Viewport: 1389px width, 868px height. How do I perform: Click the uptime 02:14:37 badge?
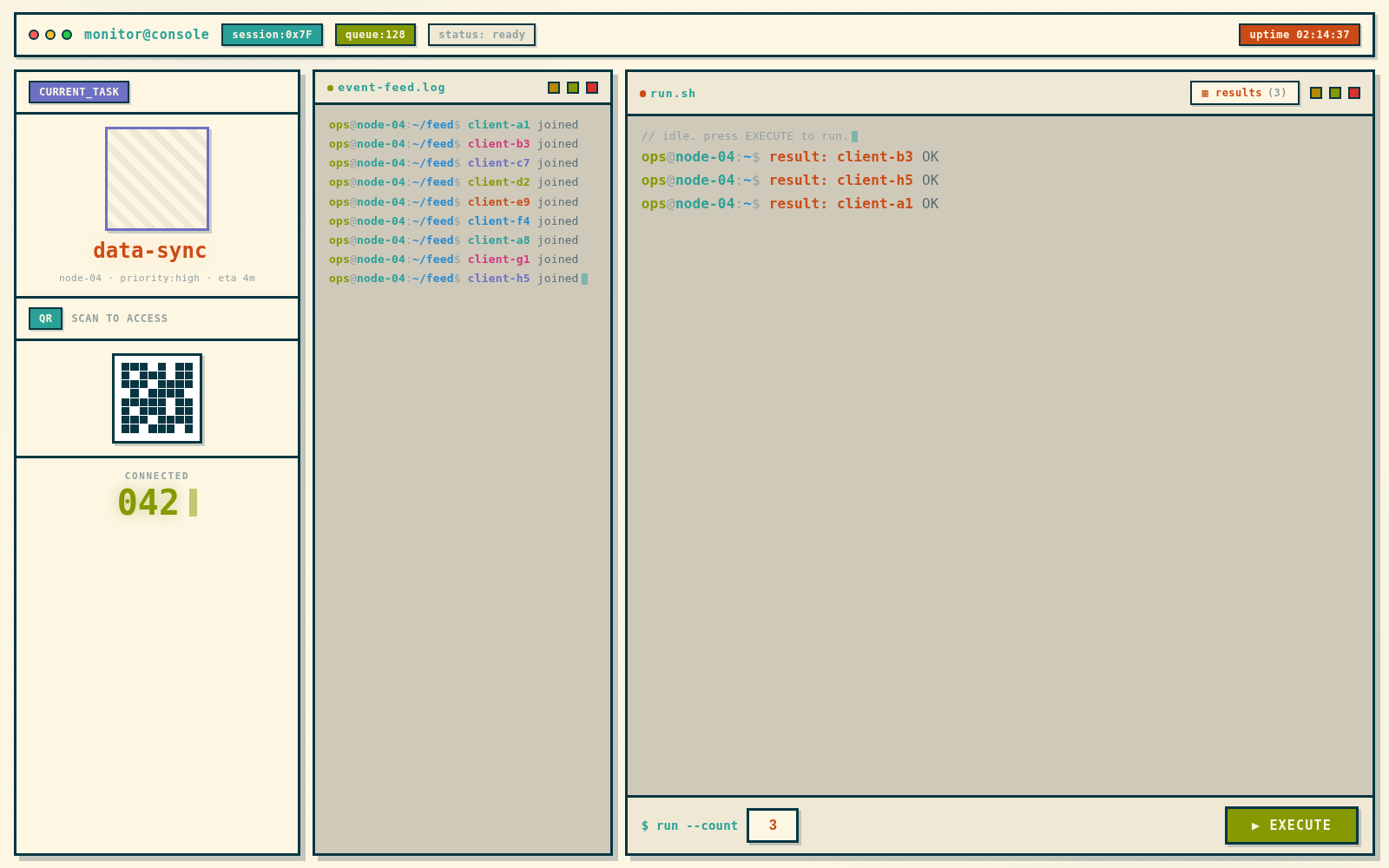1300,35
